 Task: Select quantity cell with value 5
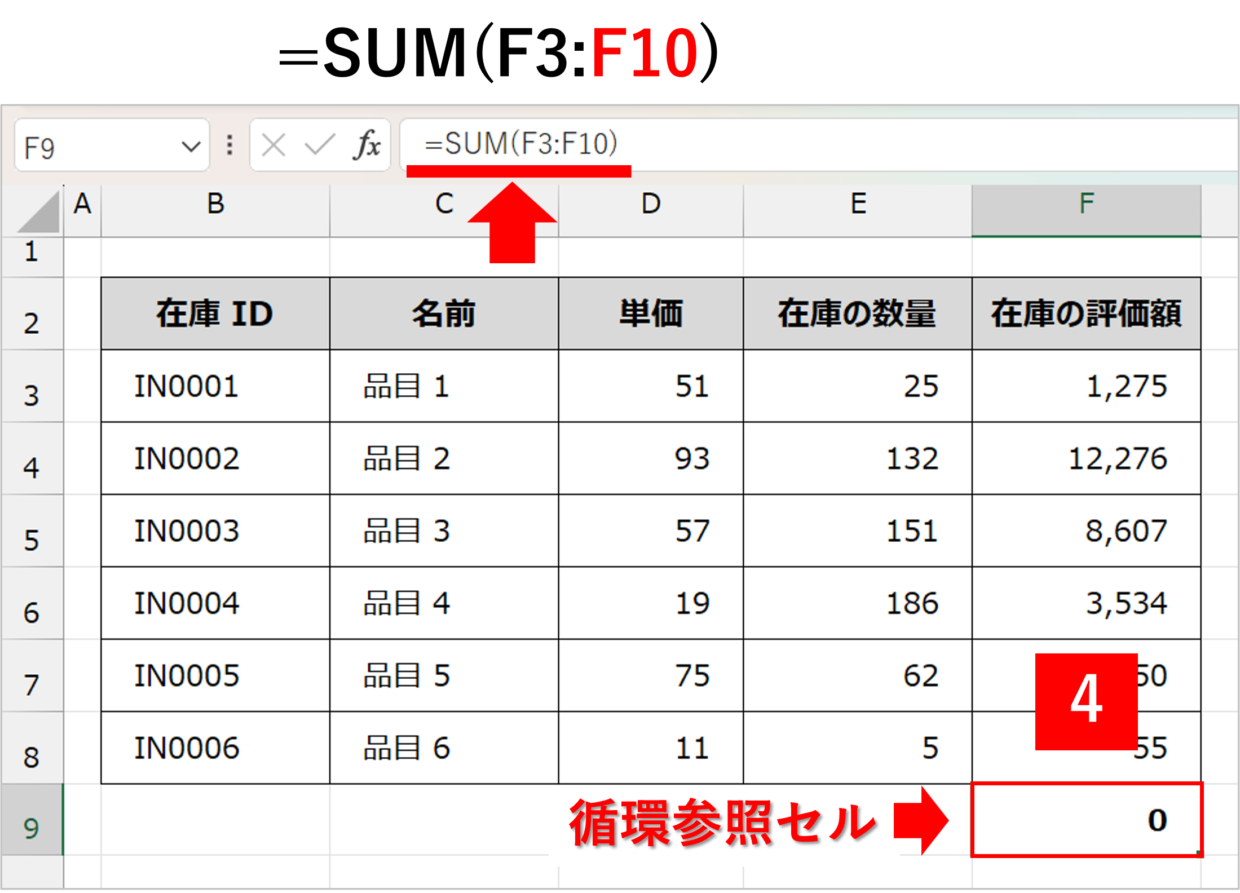click(x=858, y=747)
